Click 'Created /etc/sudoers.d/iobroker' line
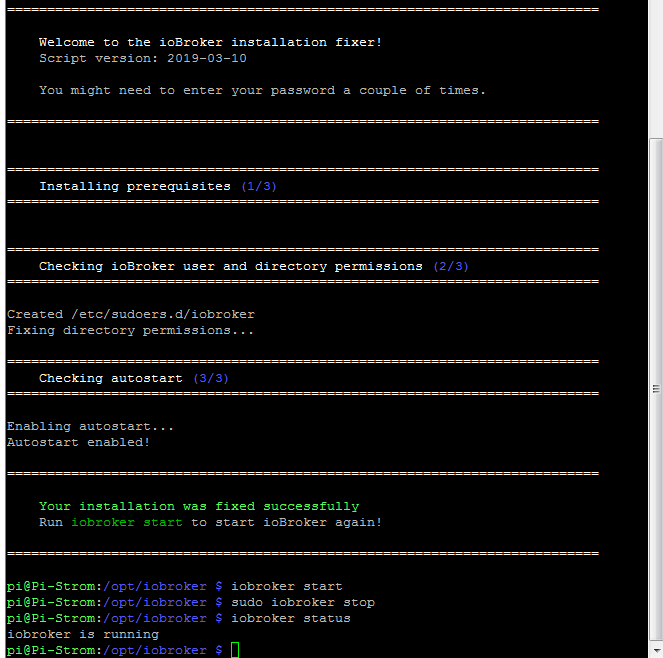The width and height of the screenshot is (663, 658). tap(131, 314)
